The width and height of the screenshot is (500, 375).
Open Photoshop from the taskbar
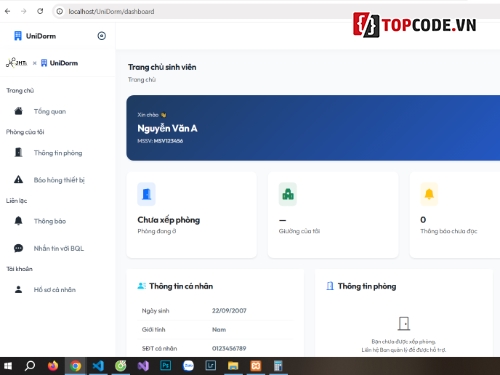tap(166, 366)
